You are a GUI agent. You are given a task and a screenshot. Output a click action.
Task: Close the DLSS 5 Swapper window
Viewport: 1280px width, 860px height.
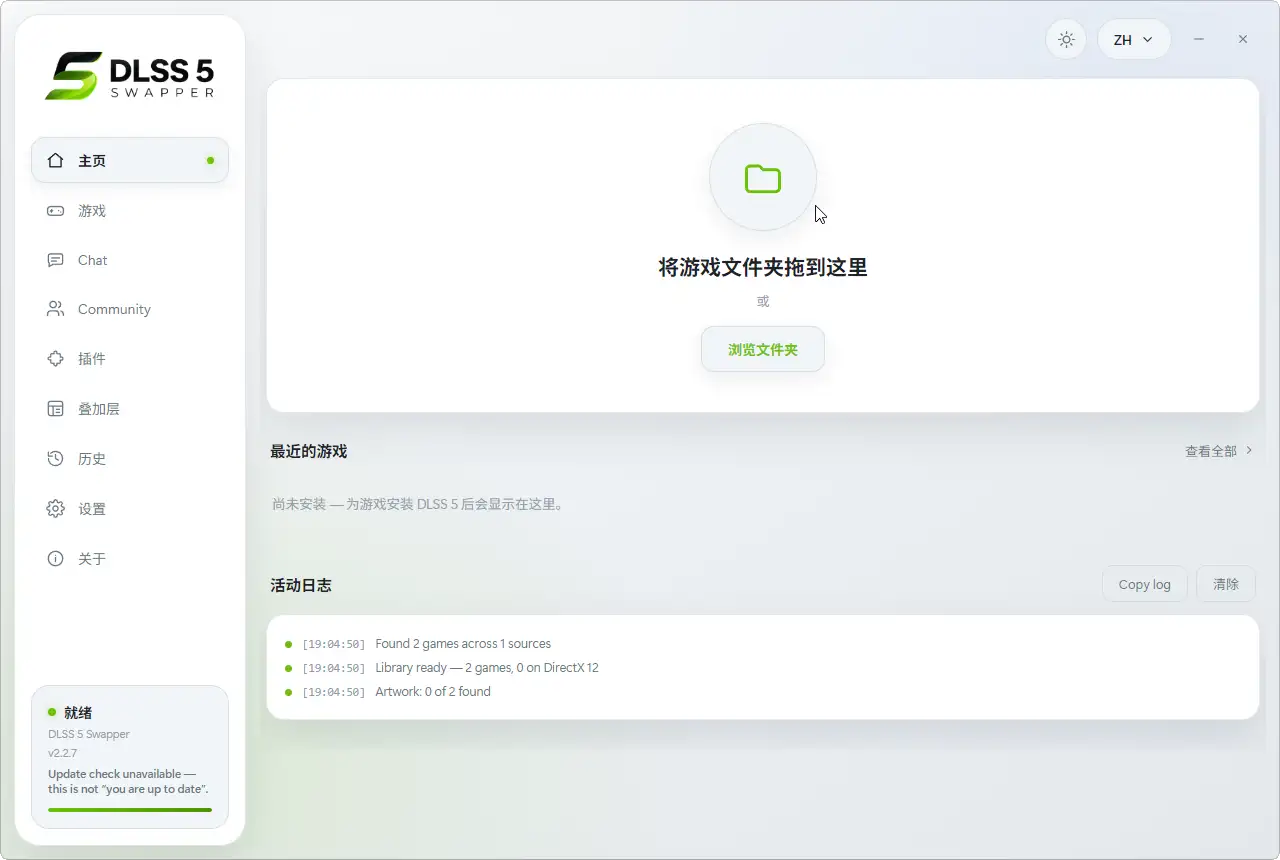(1242, 40)
